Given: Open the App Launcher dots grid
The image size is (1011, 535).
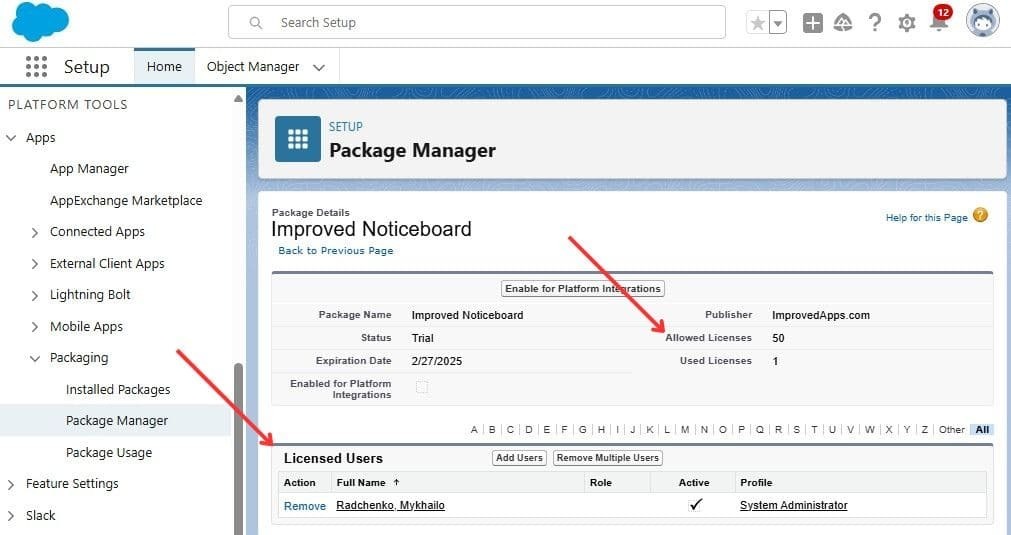Looking at the screenshot, I should 36,66.
